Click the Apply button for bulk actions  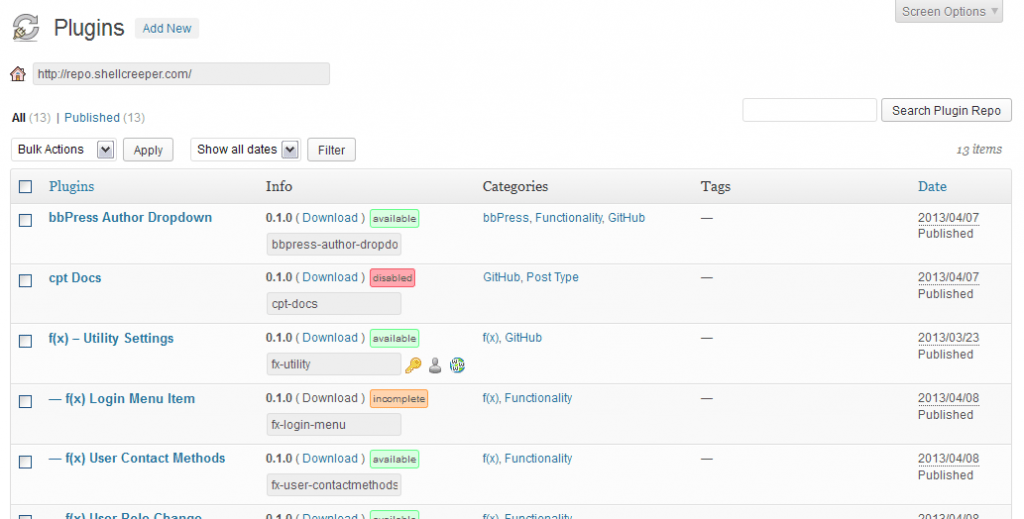148,150
